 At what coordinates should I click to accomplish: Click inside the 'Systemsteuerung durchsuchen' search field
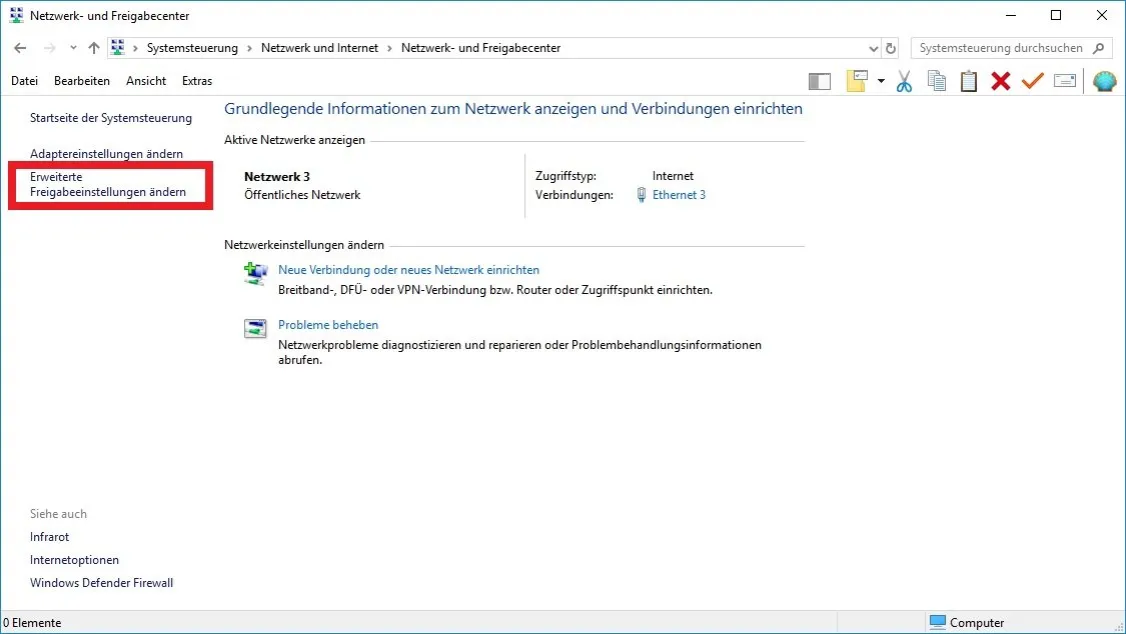(x=1000, y=47)
